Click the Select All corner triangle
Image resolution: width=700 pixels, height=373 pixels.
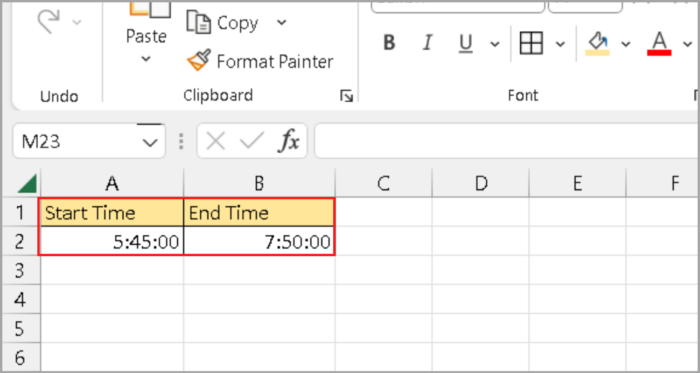(x=27, y=184)
